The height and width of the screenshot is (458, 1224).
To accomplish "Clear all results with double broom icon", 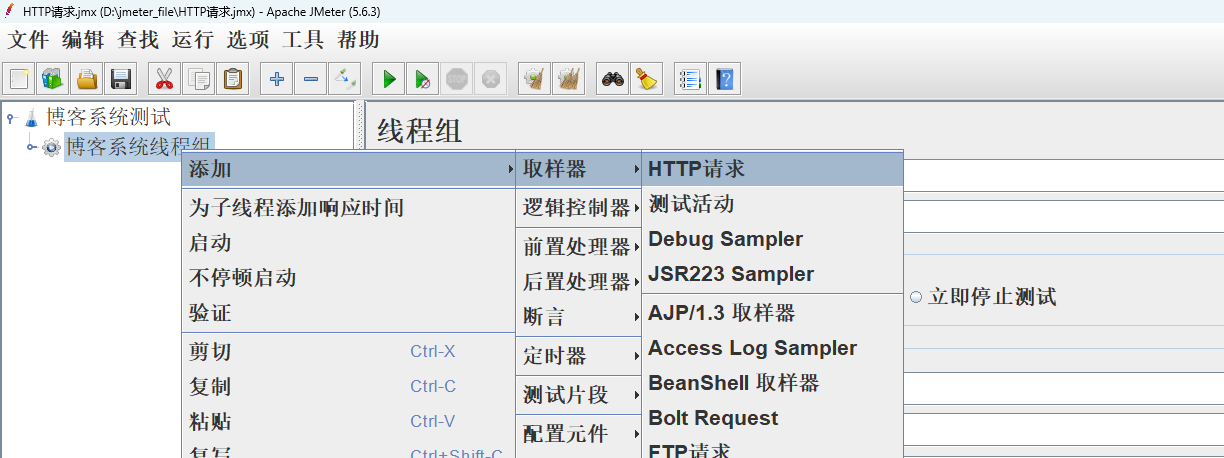I will pos(569,78).
